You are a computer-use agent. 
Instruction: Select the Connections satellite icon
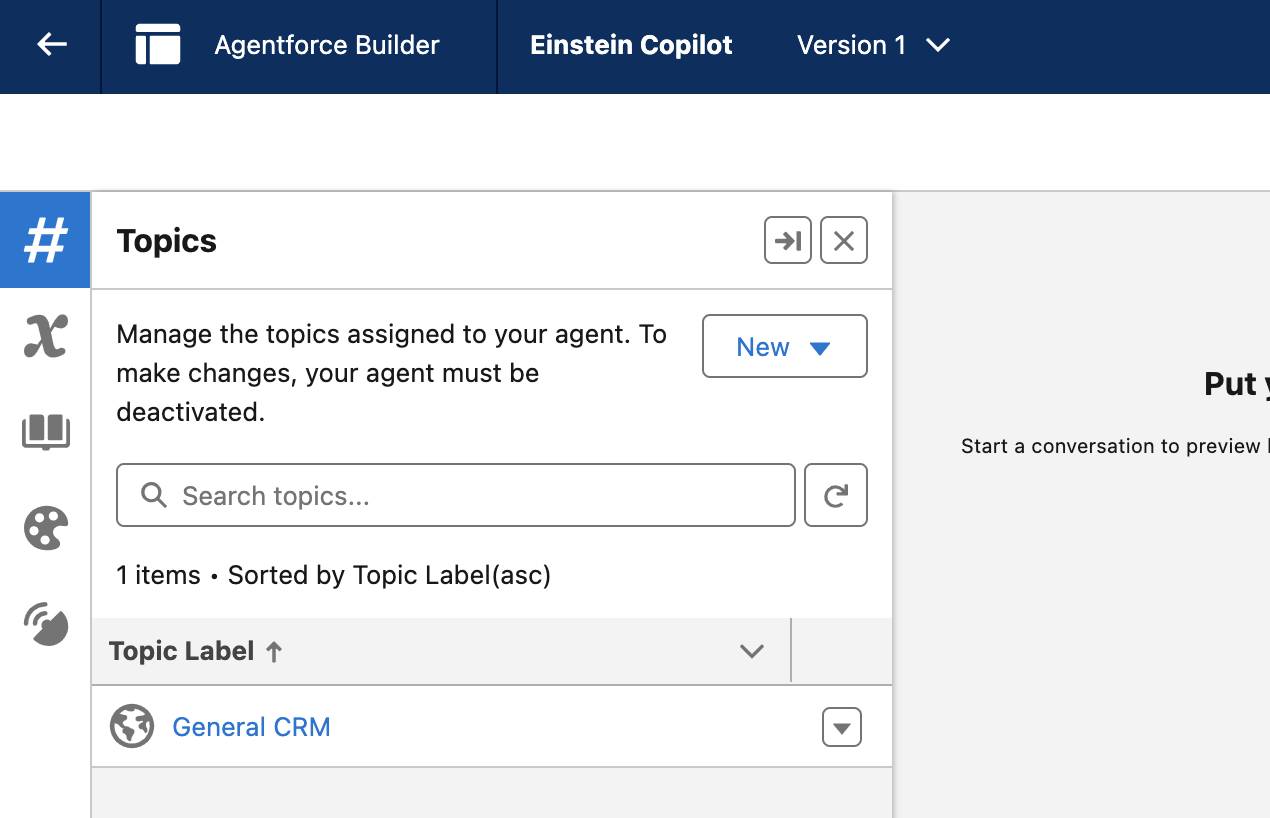(x=44, y=624)
